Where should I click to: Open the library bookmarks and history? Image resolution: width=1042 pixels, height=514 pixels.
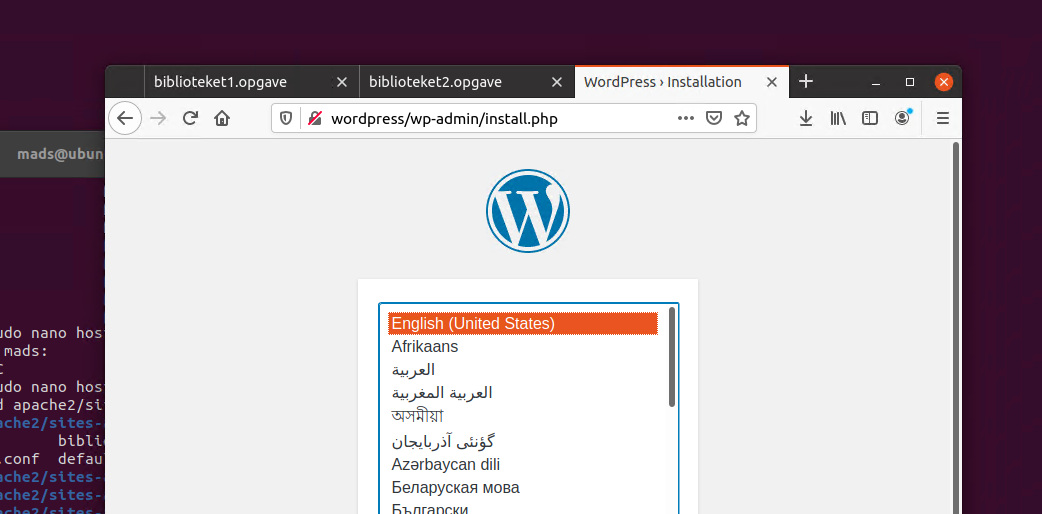[x=838, y=118]
